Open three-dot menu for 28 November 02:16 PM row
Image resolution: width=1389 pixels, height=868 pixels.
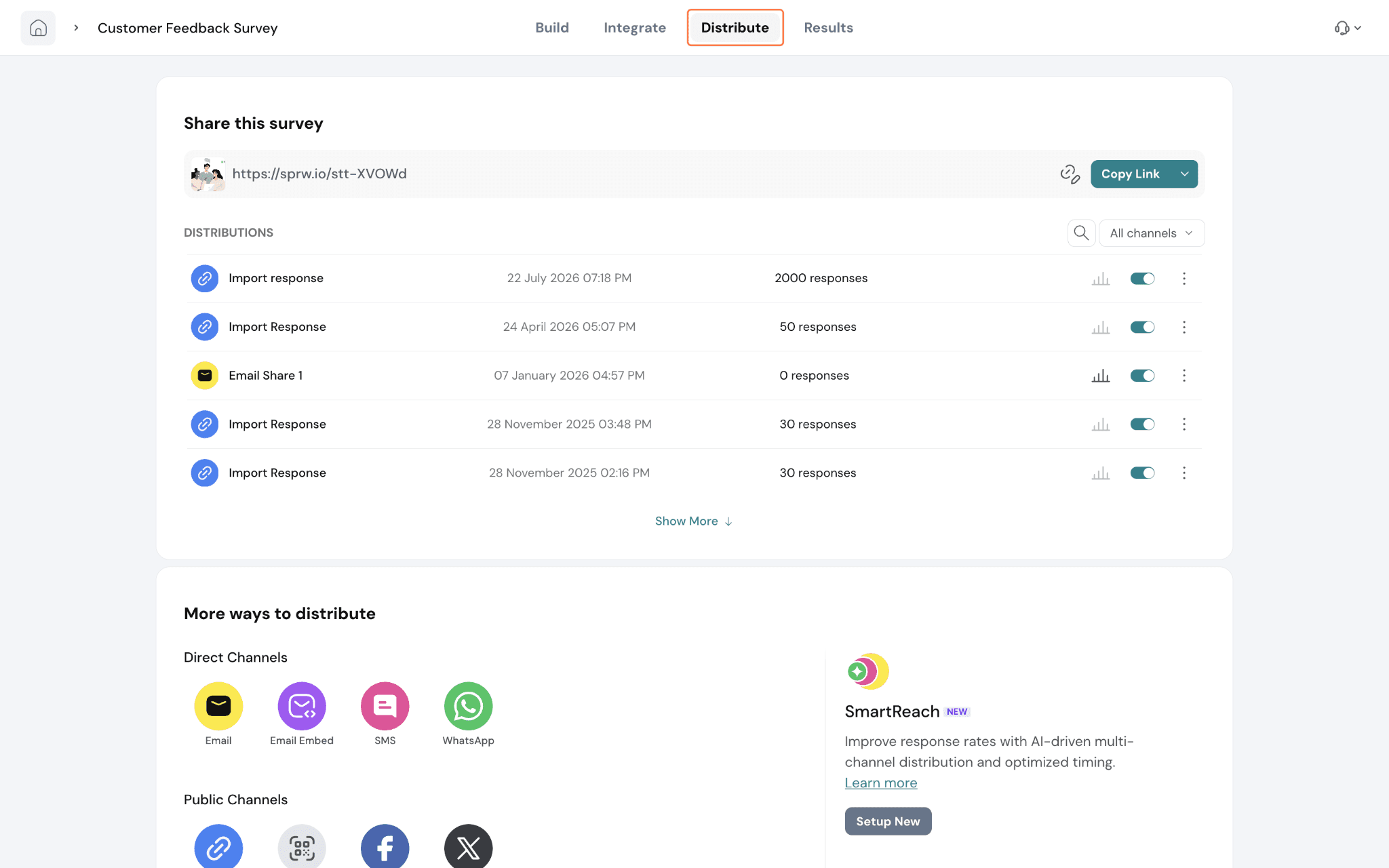(x=1184, y=473)
